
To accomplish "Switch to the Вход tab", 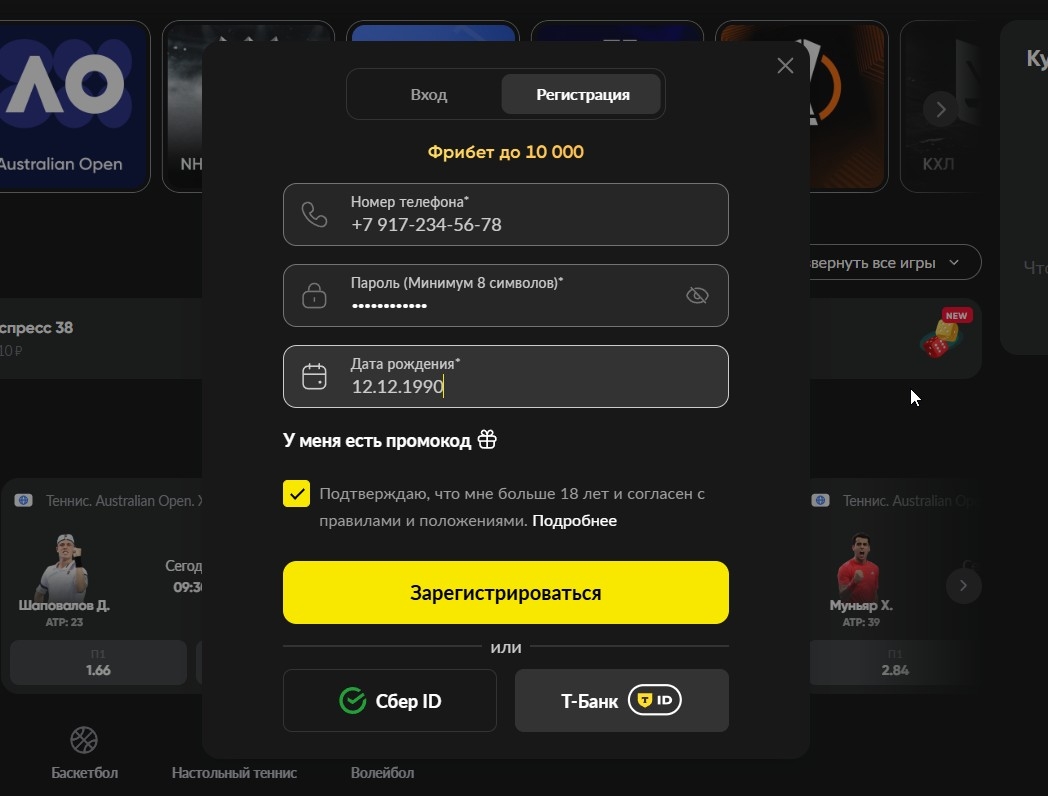I will click(428, 94).
